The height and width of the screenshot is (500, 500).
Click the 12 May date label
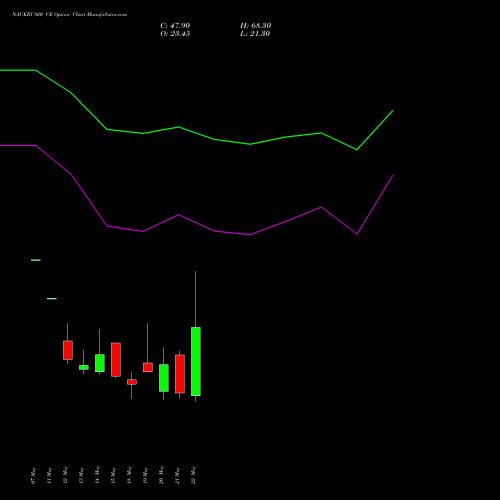65,476
